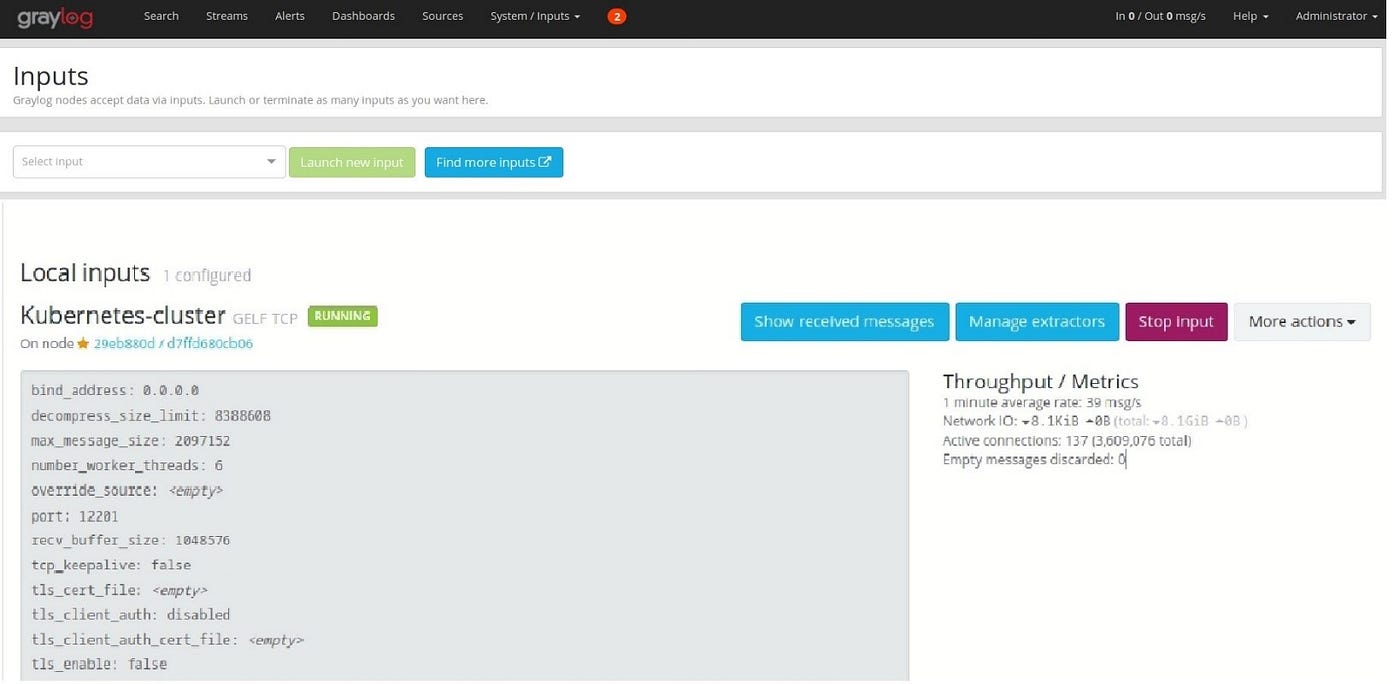Click the 'tls_client_auth_cert_file: <empty>' line
This screenshot has width=1400, height=684.
pos(167,640)
